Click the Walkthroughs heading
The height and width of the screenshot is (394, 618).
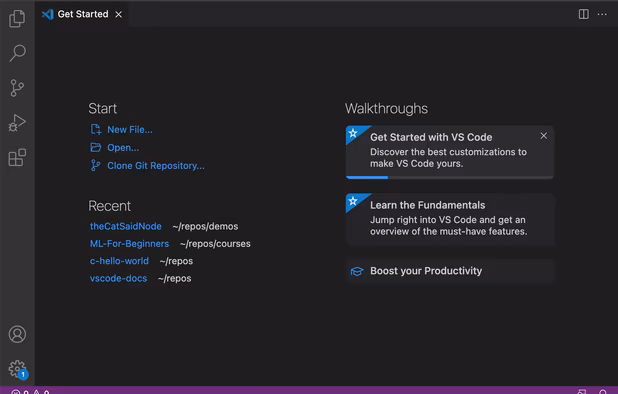[386, 108]
